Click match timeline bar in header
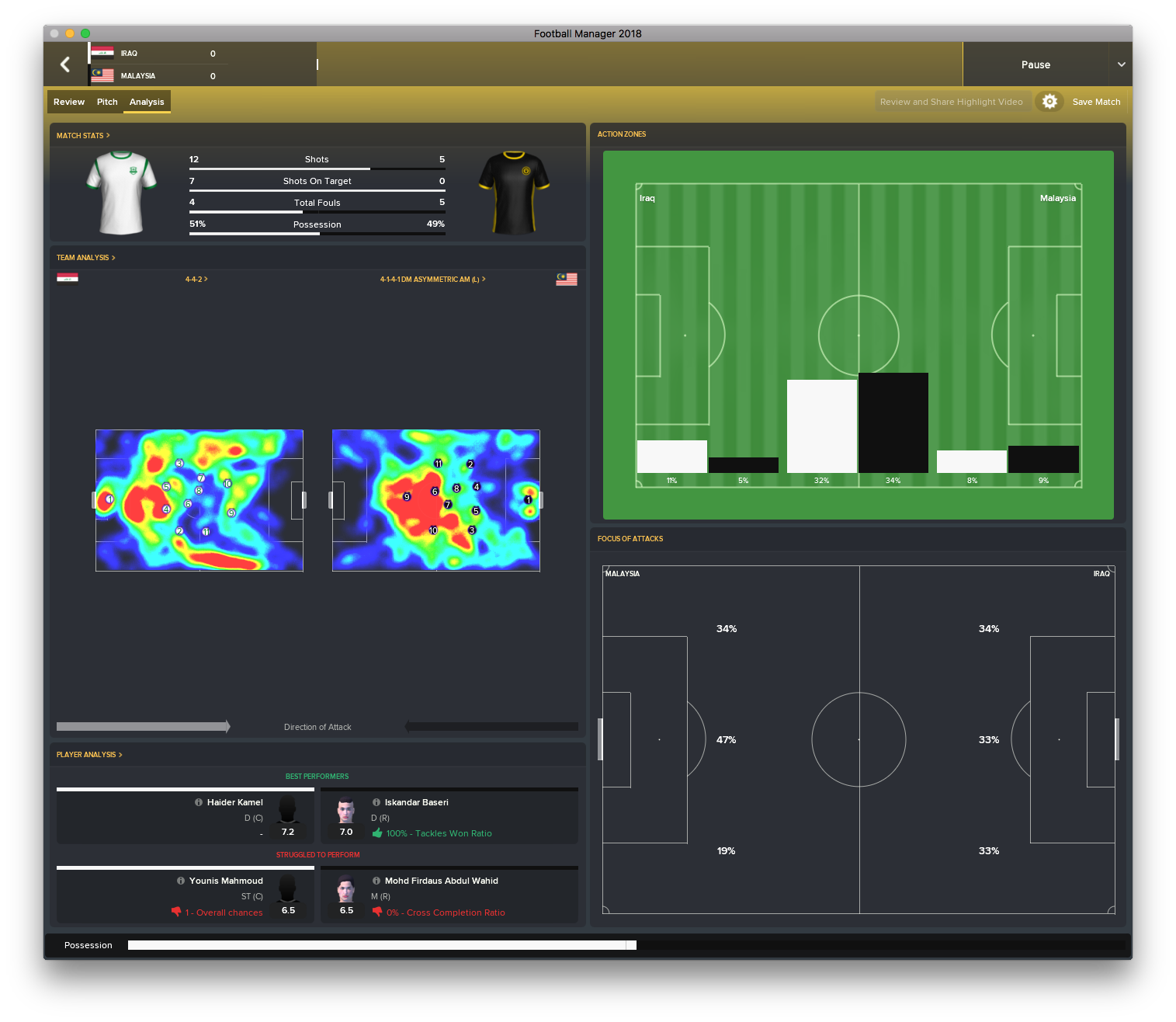 [640, 64]
